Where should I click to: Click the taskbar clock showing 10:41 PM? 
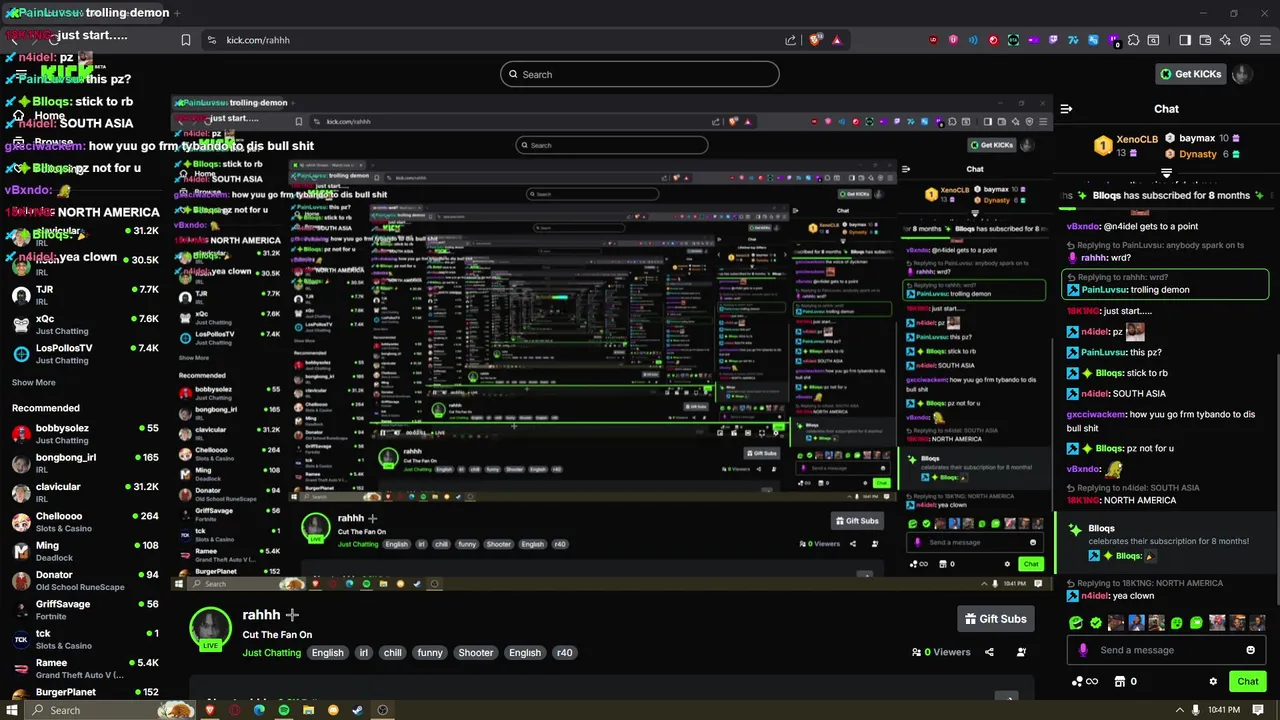pos(1224,710)
